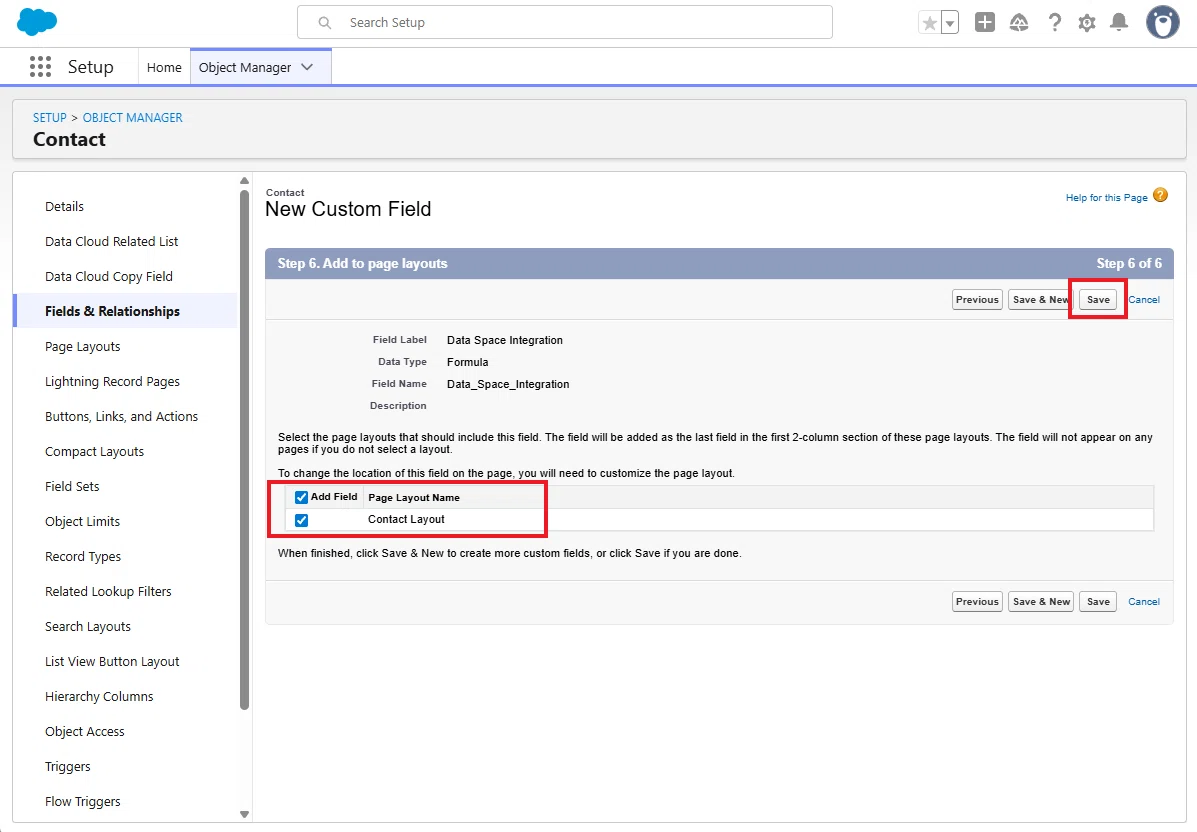Click the bottom Save button

[1098, 601]
